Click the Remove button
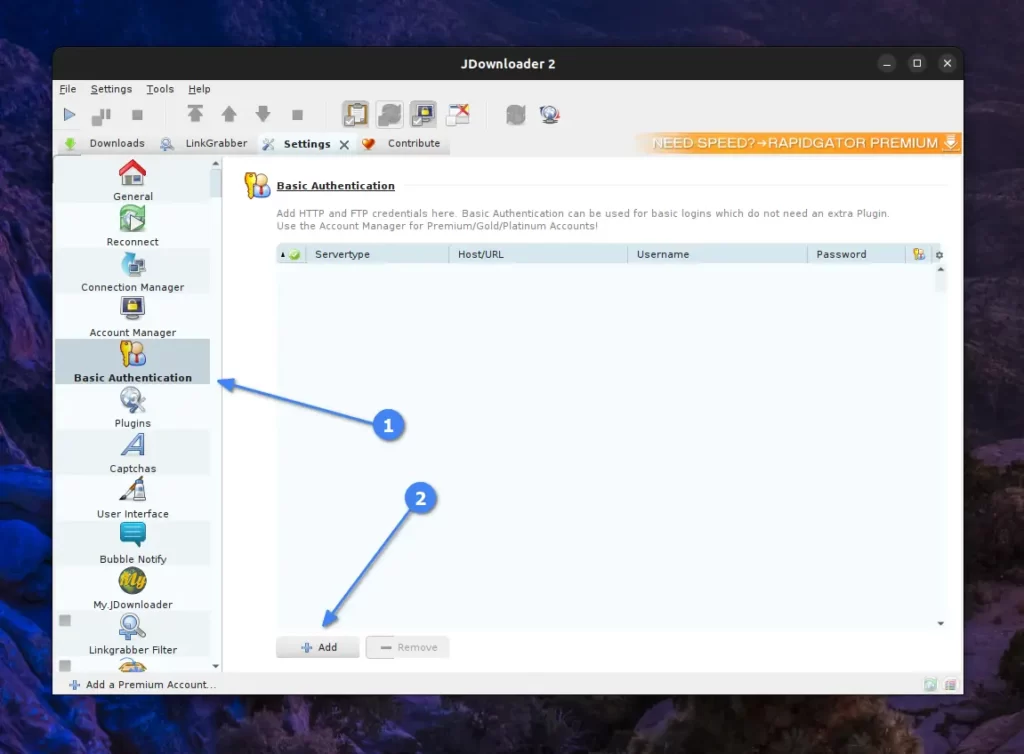This screenshot has width=1024, height=754. (x=408, y=648)
